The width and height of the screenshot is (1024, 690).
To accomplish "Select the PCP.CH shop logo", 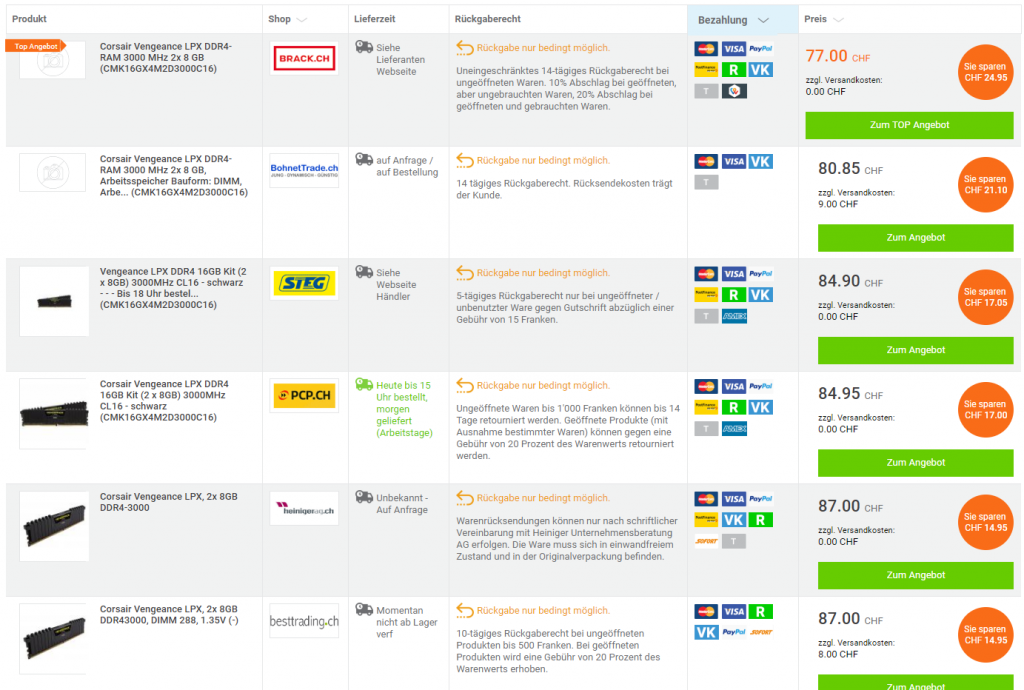I will [304, 396].
